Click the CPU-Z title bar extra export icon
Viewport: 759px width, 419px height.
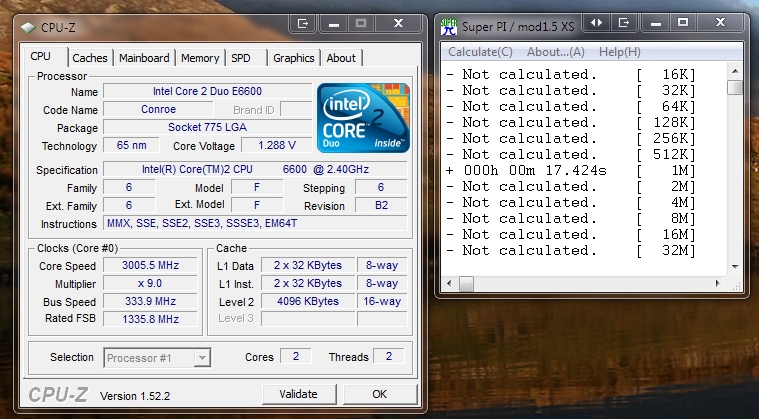[303, 23]
